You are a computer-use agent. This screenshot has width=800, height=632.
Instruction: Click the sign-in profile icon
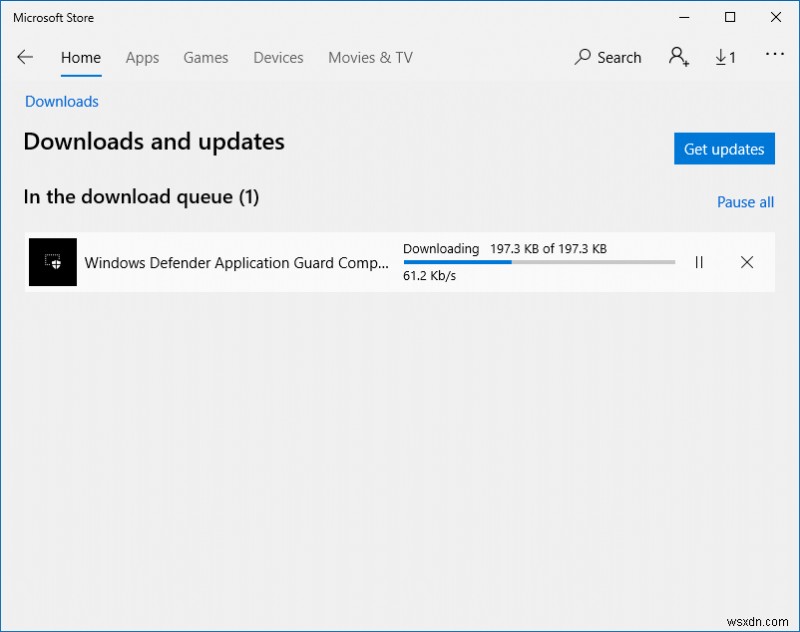679,57
